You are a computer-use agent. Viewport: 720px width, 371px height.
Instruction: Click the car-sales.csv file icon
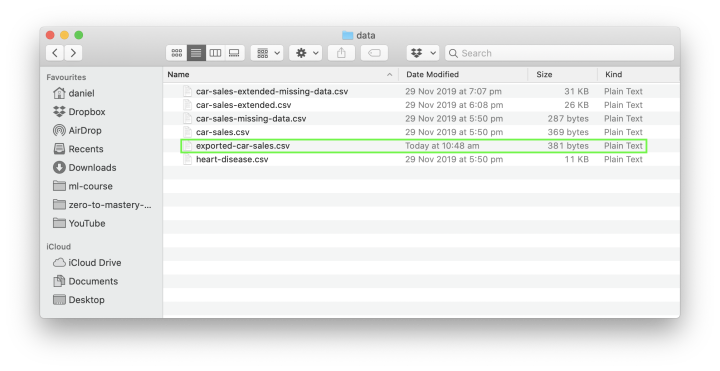click(187, 132)
